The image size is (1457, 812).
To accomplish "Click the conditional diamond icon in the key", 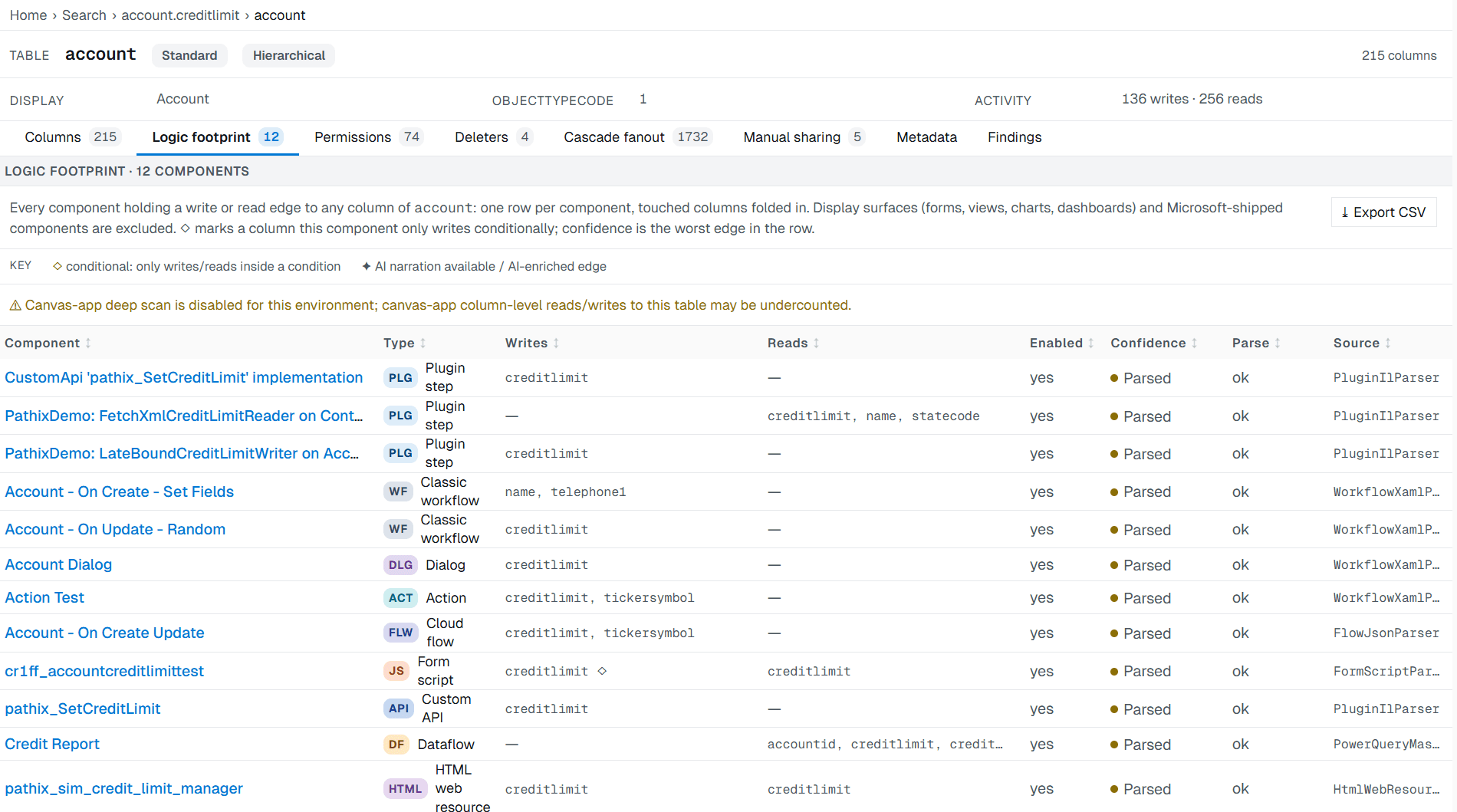I will [x=58, y=266].
